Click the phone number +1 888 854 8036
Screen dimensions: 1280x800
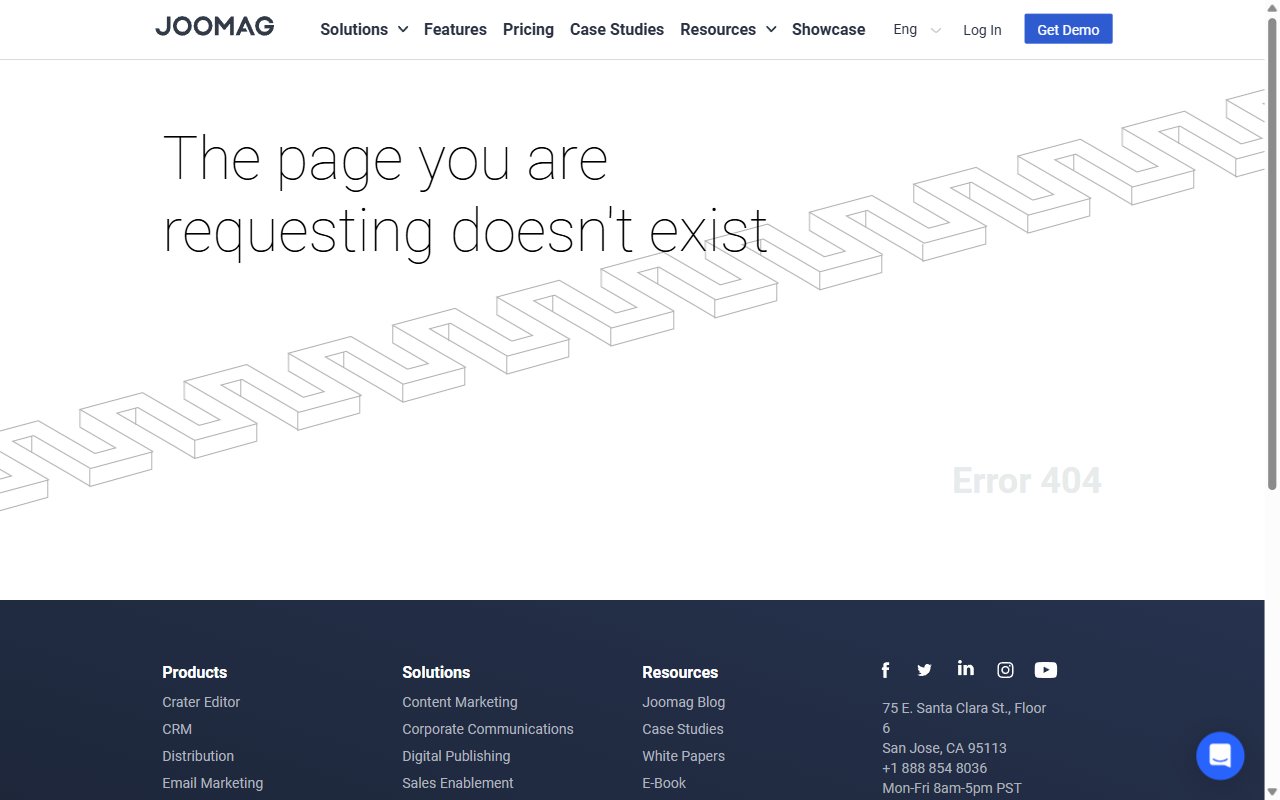[x=934, y=768]
